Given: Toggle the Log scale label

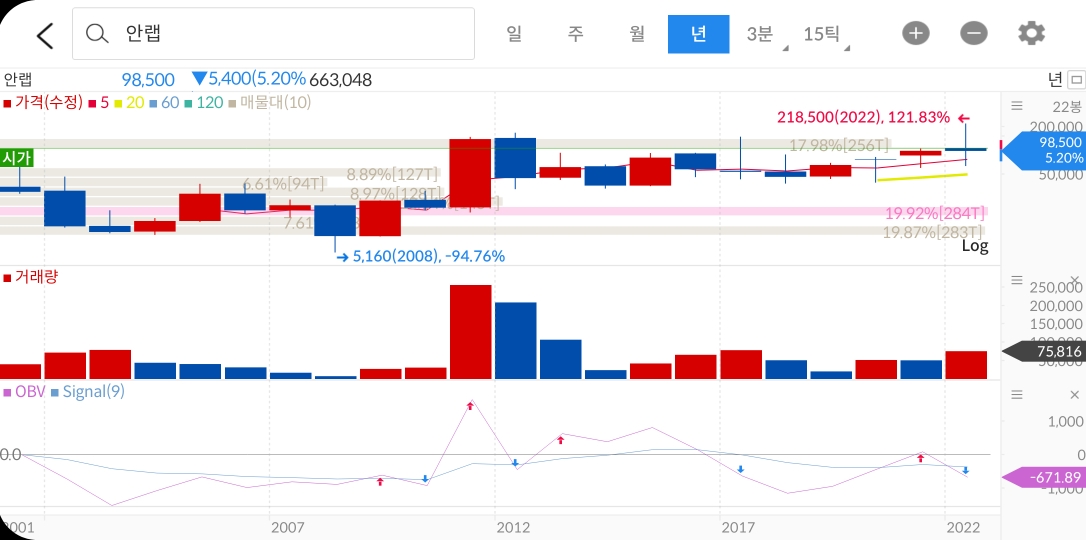Looking at the screenshot, I should [x=975, y=245].
